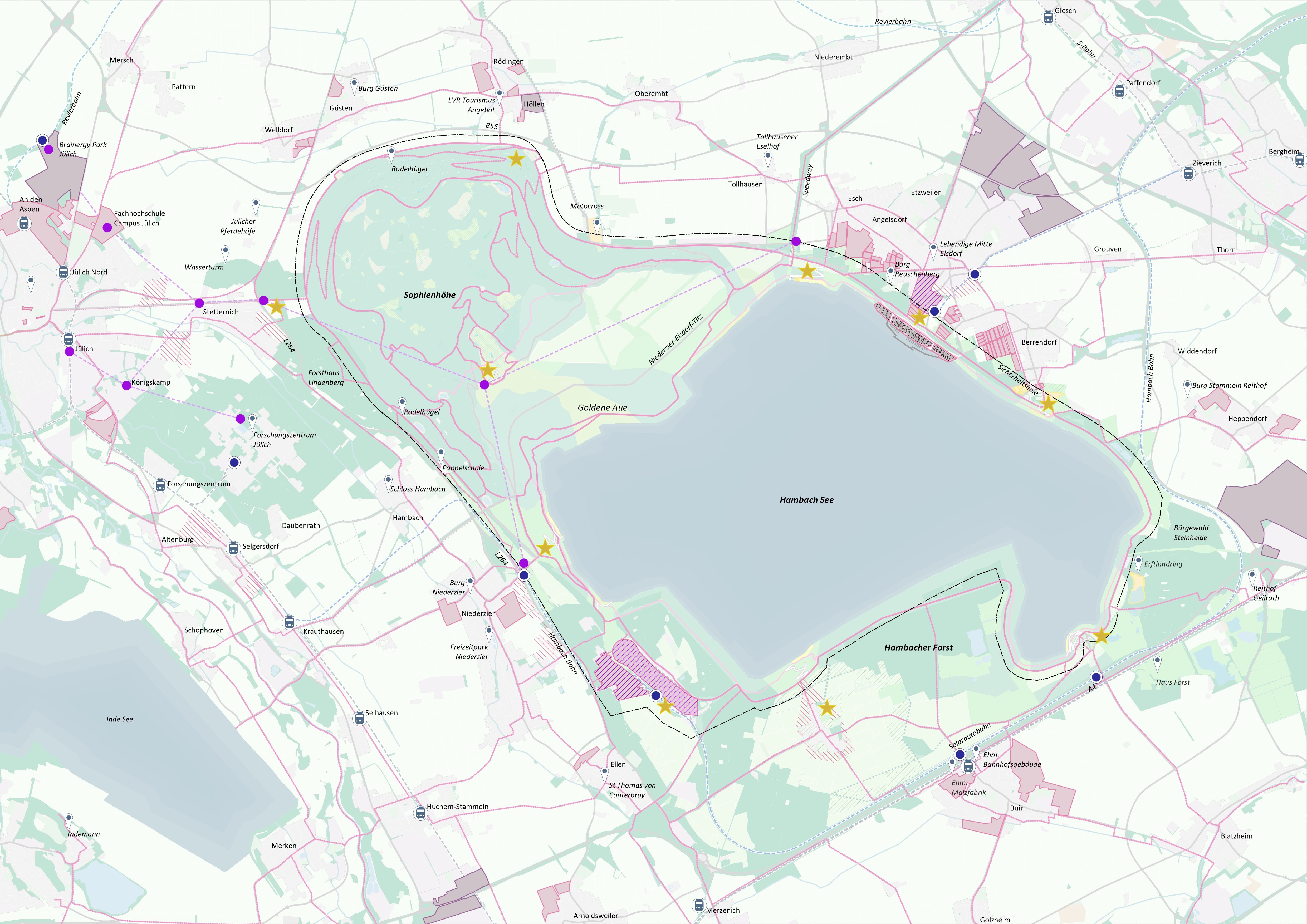Select the Zieverich station icon

1188,173
